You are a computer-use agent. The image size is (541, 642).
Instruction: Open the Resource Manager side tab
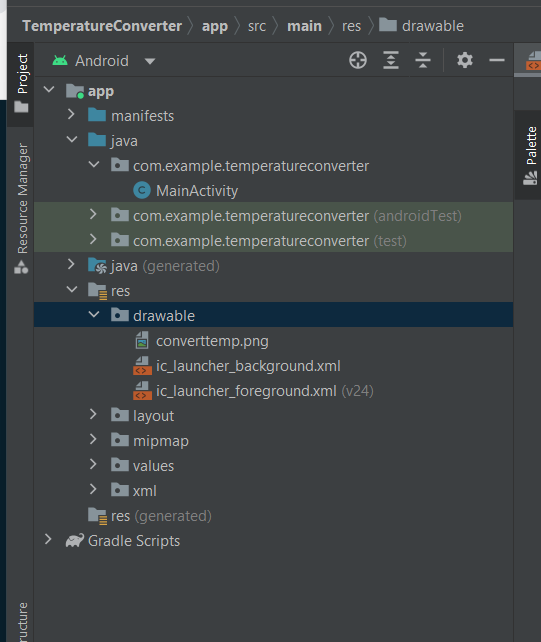21,208
